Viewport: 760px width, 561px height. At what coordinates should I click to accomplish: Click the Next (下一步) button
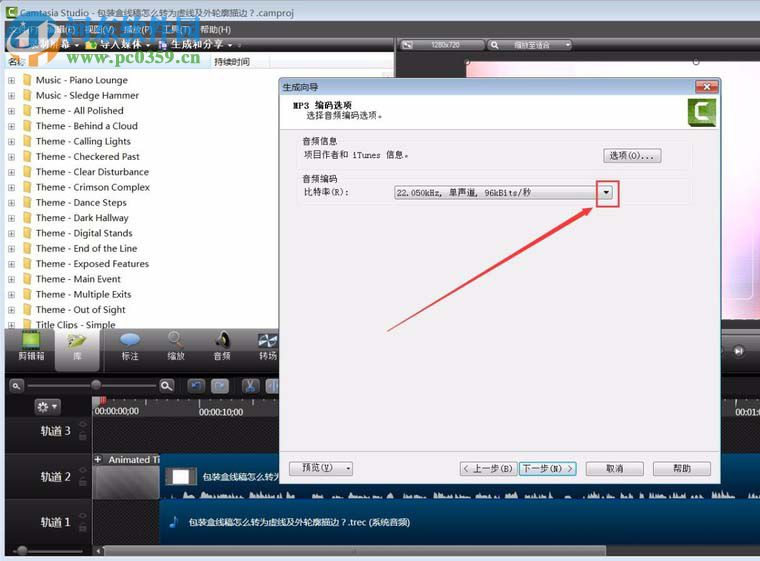pyautogui.click(x=548, y=468)
